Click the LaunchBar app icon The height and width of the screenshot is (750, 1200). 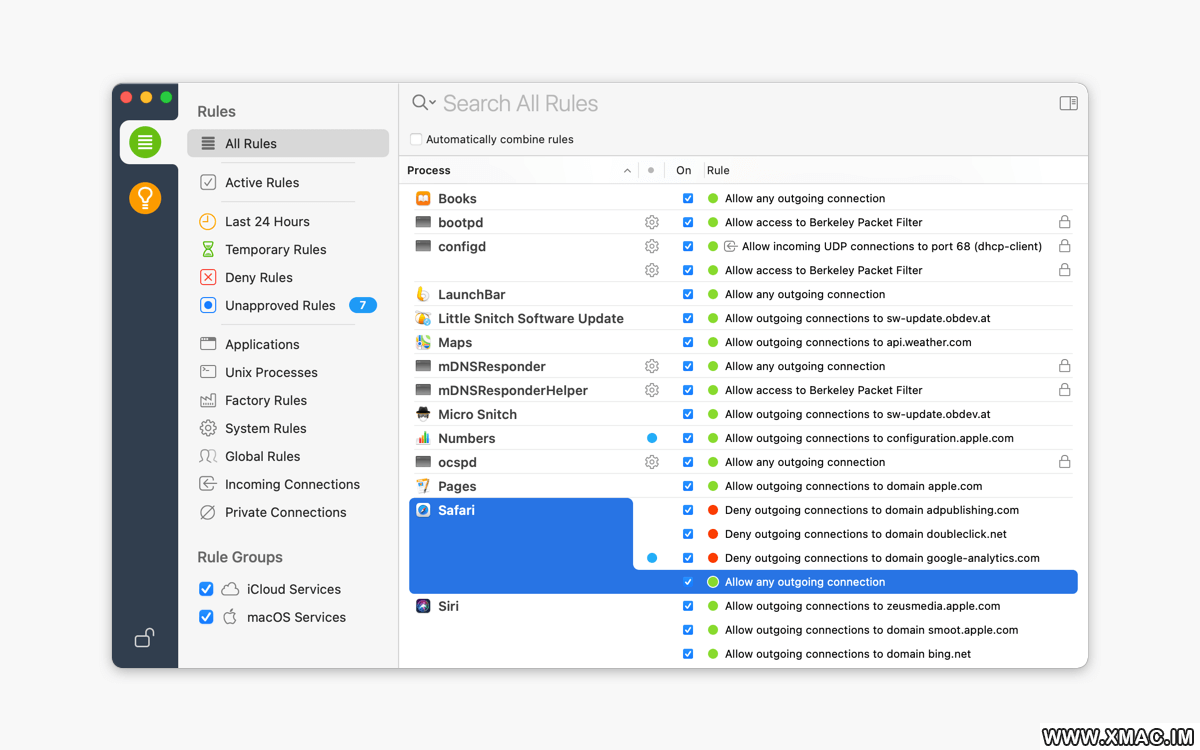(x=423, y=294)
